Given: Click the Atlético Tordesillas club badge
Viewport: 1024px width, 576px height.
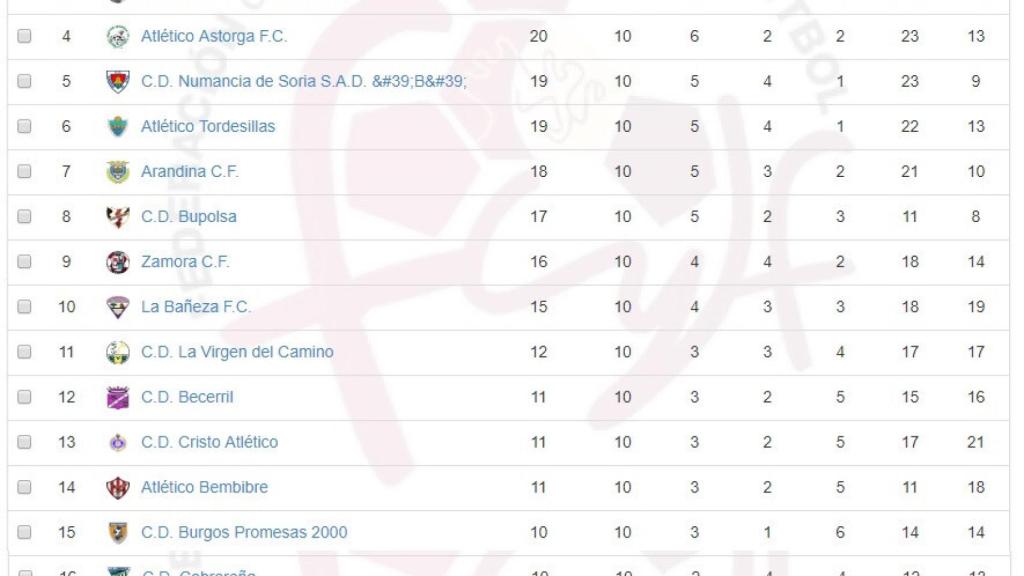Looking at the screenshot, I should coord(118,127).
